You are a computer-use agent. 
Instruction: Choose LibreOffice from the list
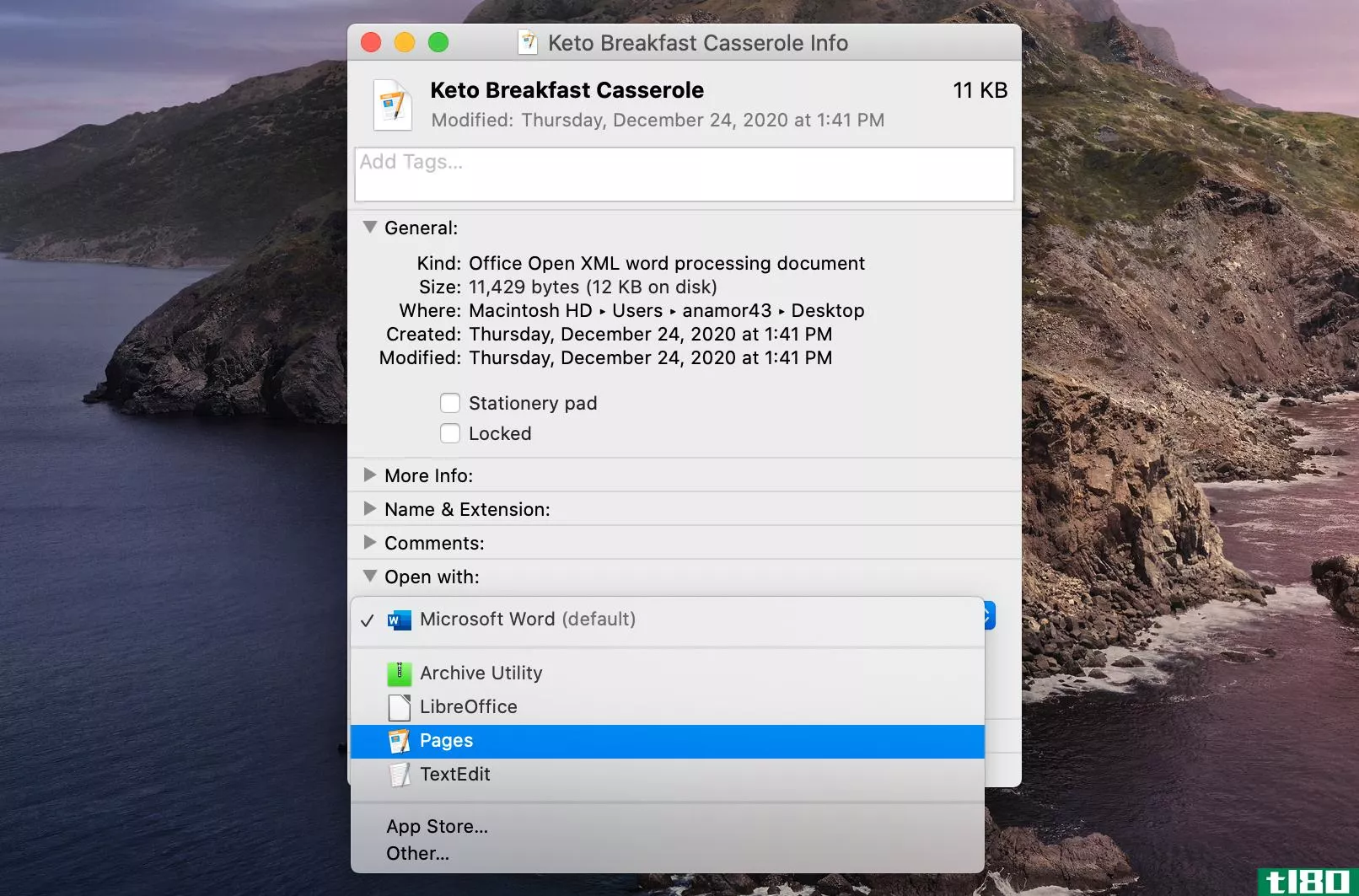pyautogui.click(x=667, y=707)
